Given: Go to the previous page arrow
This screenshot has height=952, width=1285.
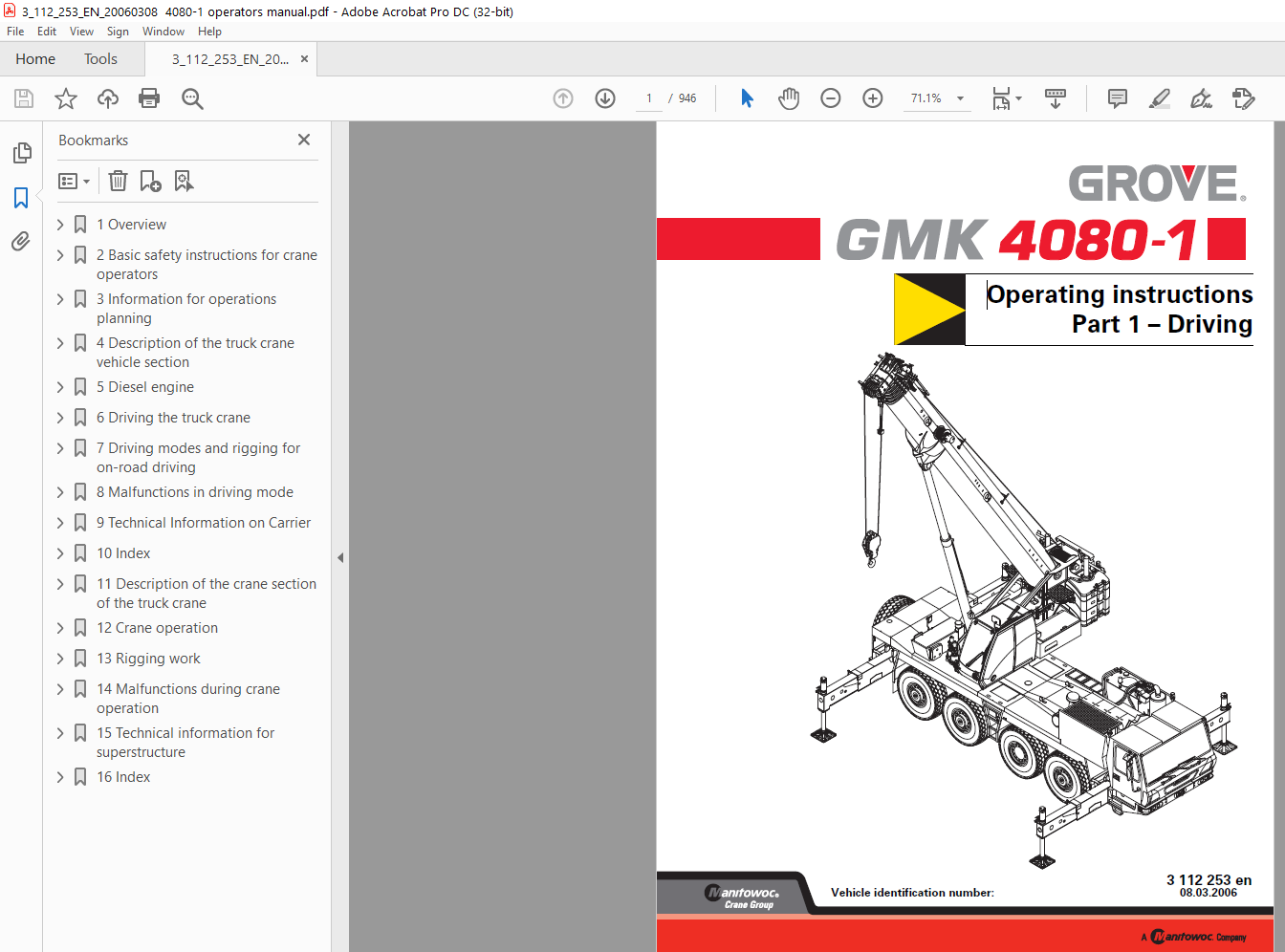Looking at the screenshot, I should pyautogui.click(x=563, y=98).
